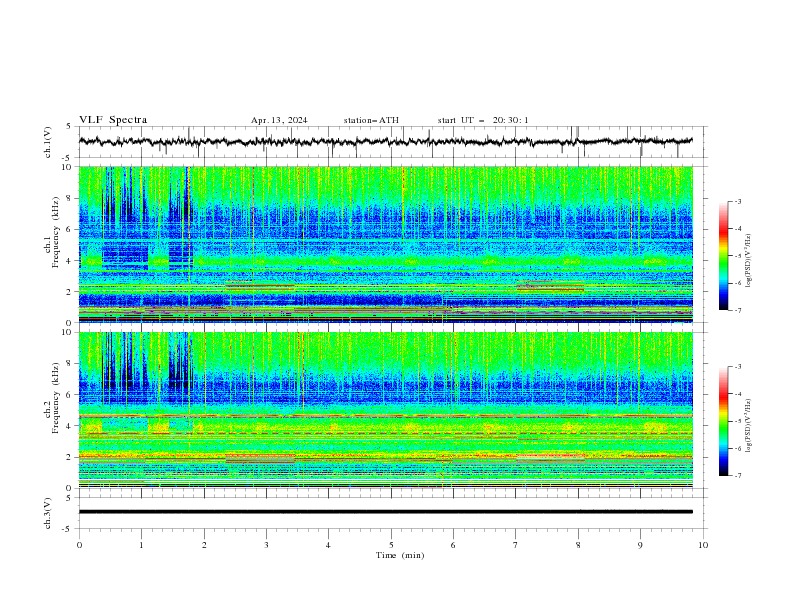This screenshot has width=792, height=612.
Task: Click ch.2 colorbar "log(PSD)(V²/Hz)" label
Action: coord(749,425)
